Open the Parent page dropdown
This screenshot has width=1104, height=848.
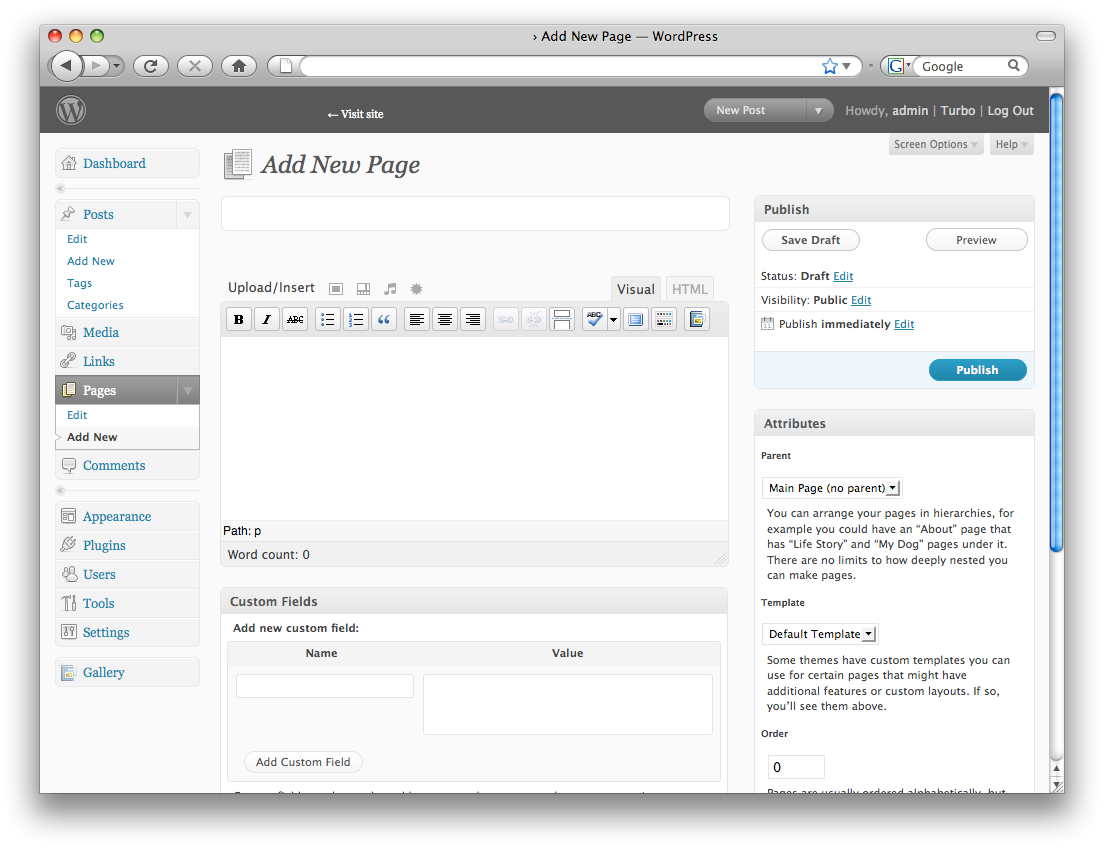(x=832, y=488)
